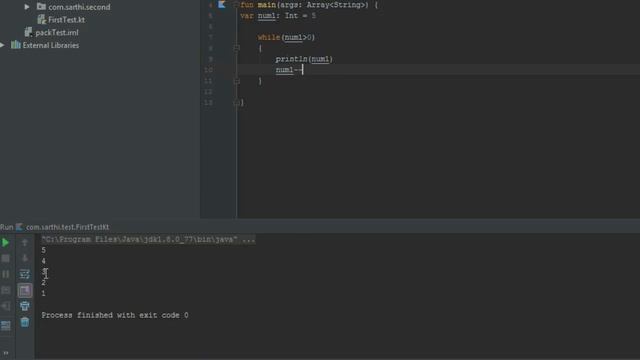The image size is (640, 360).
Task: Click the up-arrow stack trace icon
Action: point(24,242)
